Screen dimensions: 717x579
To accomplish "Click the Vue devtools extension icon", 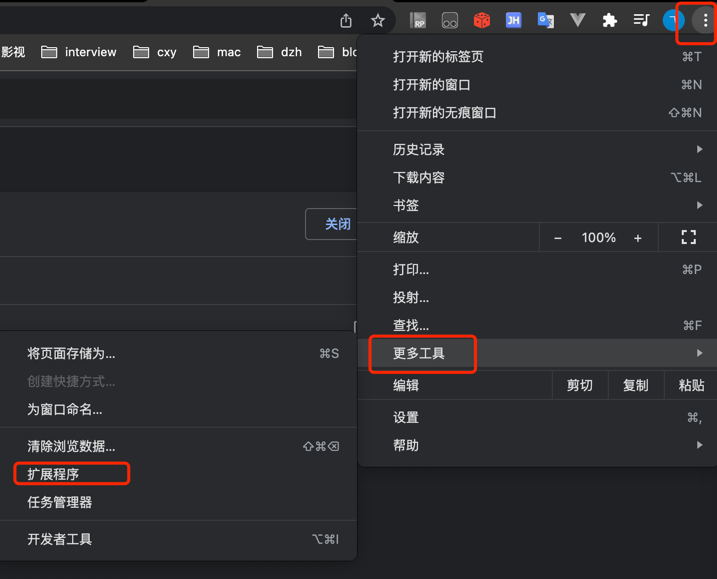I will click(x=578, y=20).
